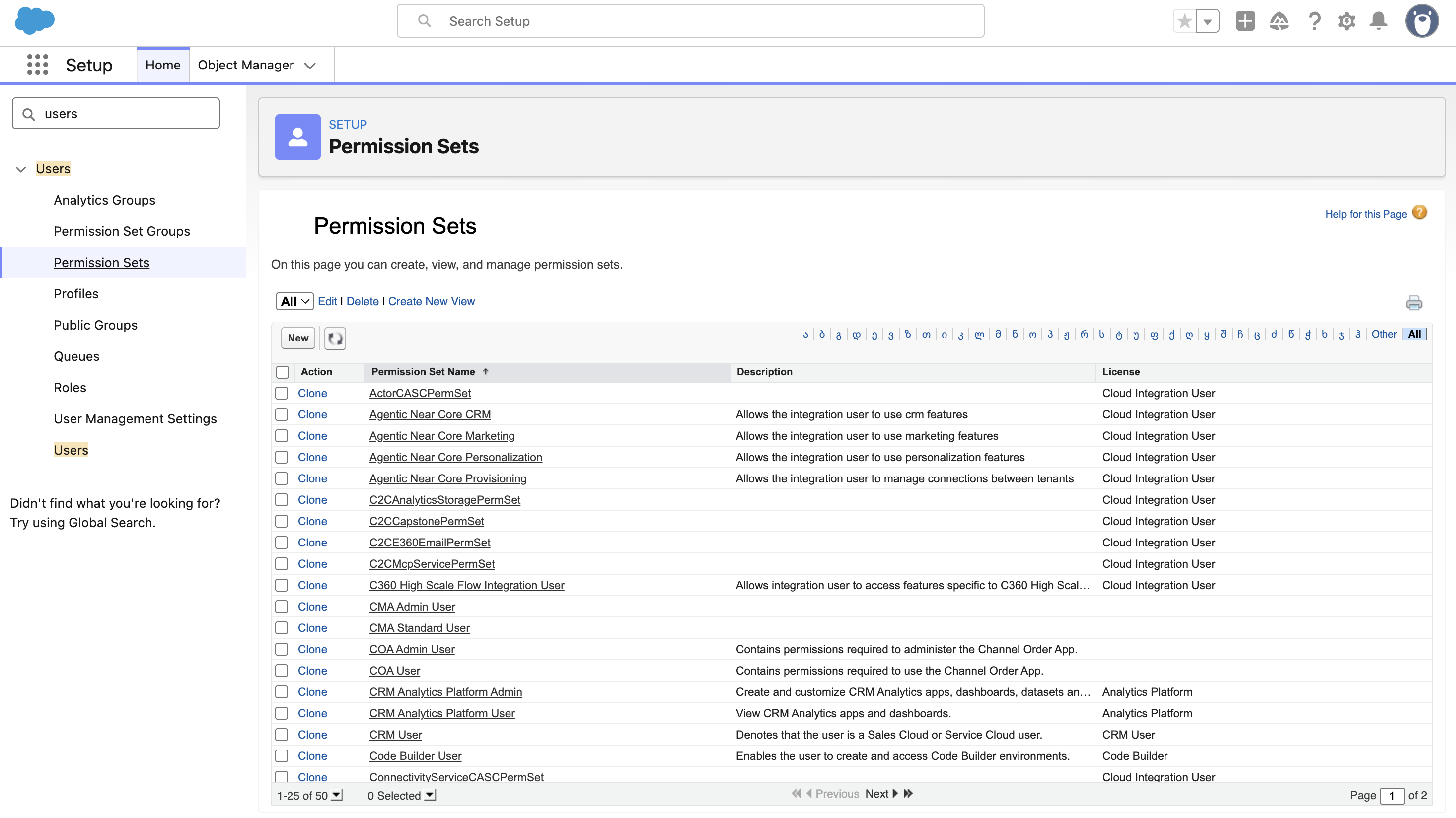Viewport: 1456px width, 818px height.
Task: Open the Favorites list dropdown arrow
Action: point(1207,21)
